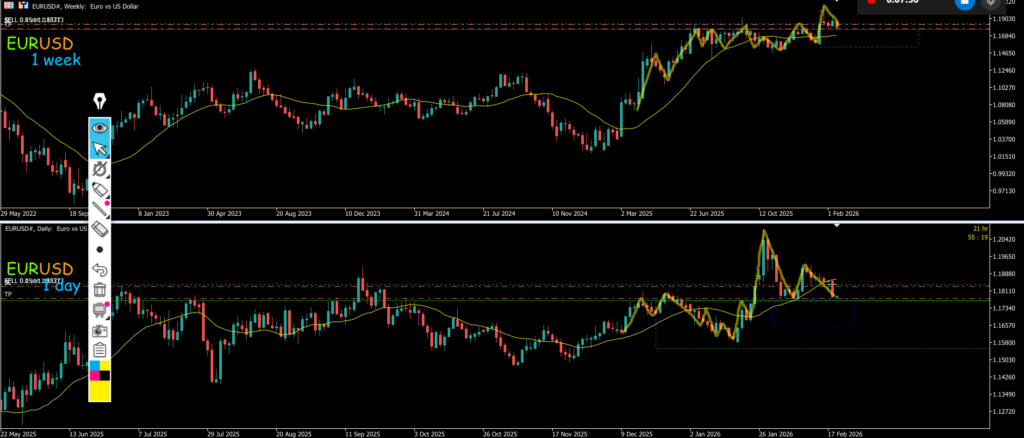The width and height of the screenshot is (1024, 438).
Task: Select the pencil line tool
Action: 100,210
